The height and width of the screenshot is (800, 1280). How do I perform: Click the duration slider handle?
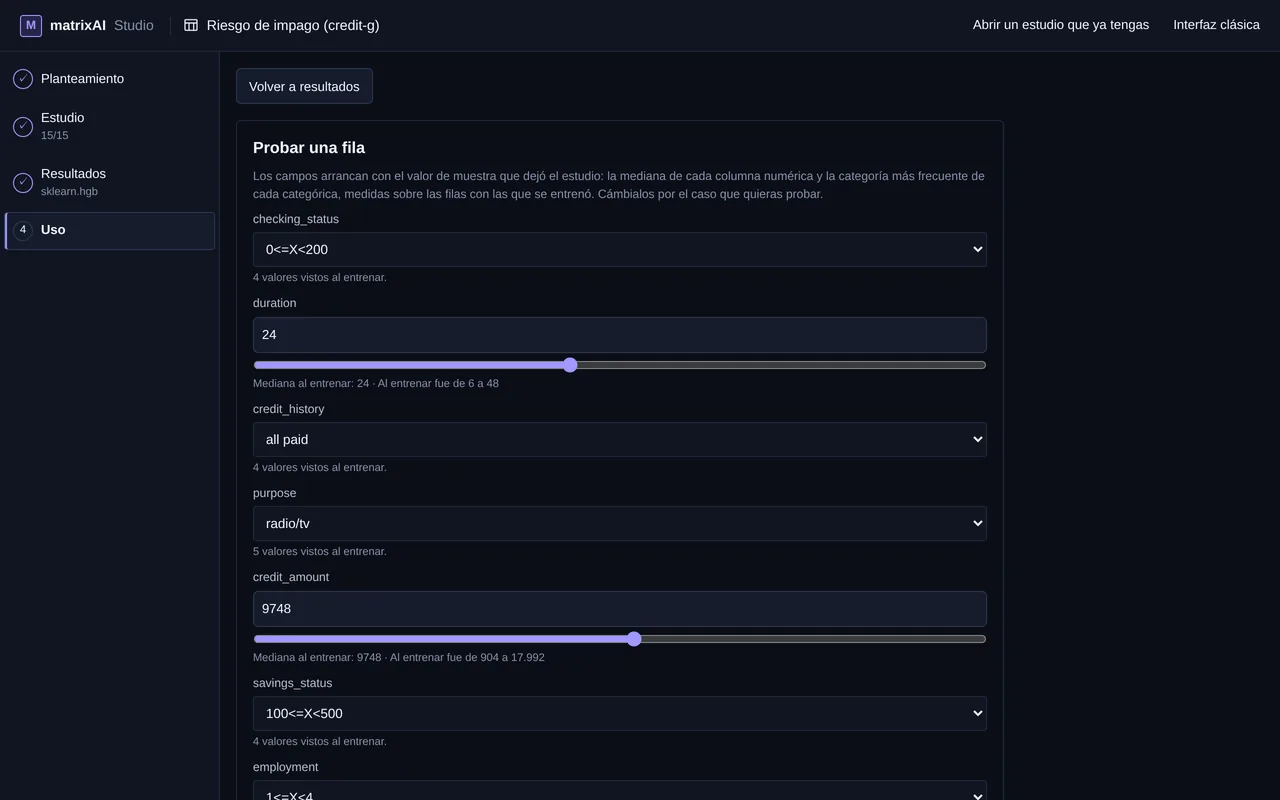570,365
